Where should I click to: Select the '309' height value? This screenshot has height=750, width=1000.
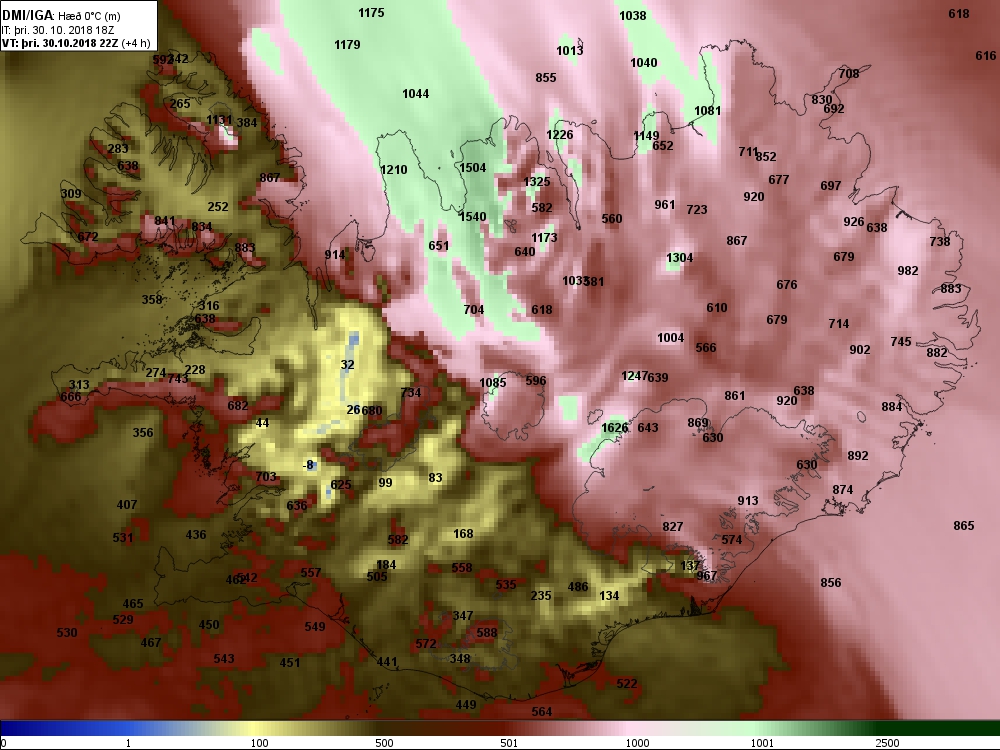pos(71,194)
